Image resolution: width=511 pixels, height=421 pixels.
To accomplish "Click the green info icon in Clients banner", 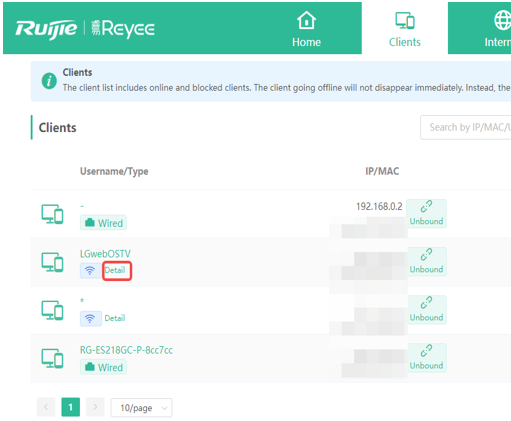I will pos(49,81).
